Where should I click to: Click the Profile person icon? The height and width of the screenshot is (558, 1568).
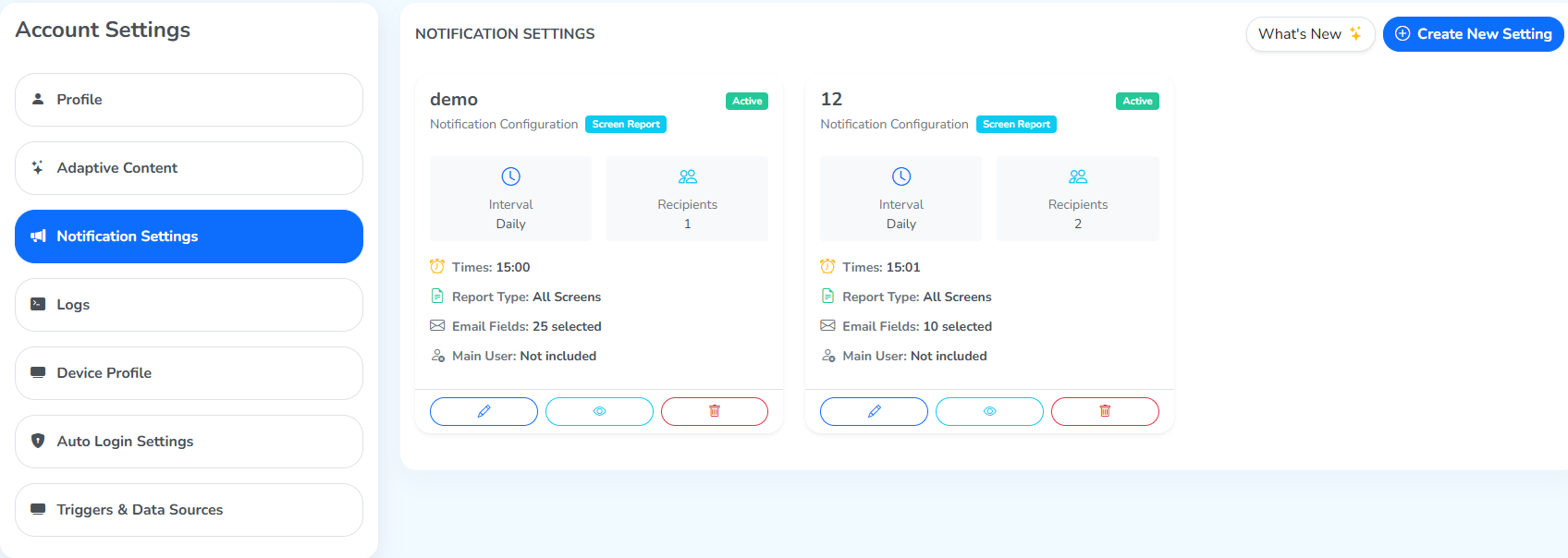coord(38,99)
